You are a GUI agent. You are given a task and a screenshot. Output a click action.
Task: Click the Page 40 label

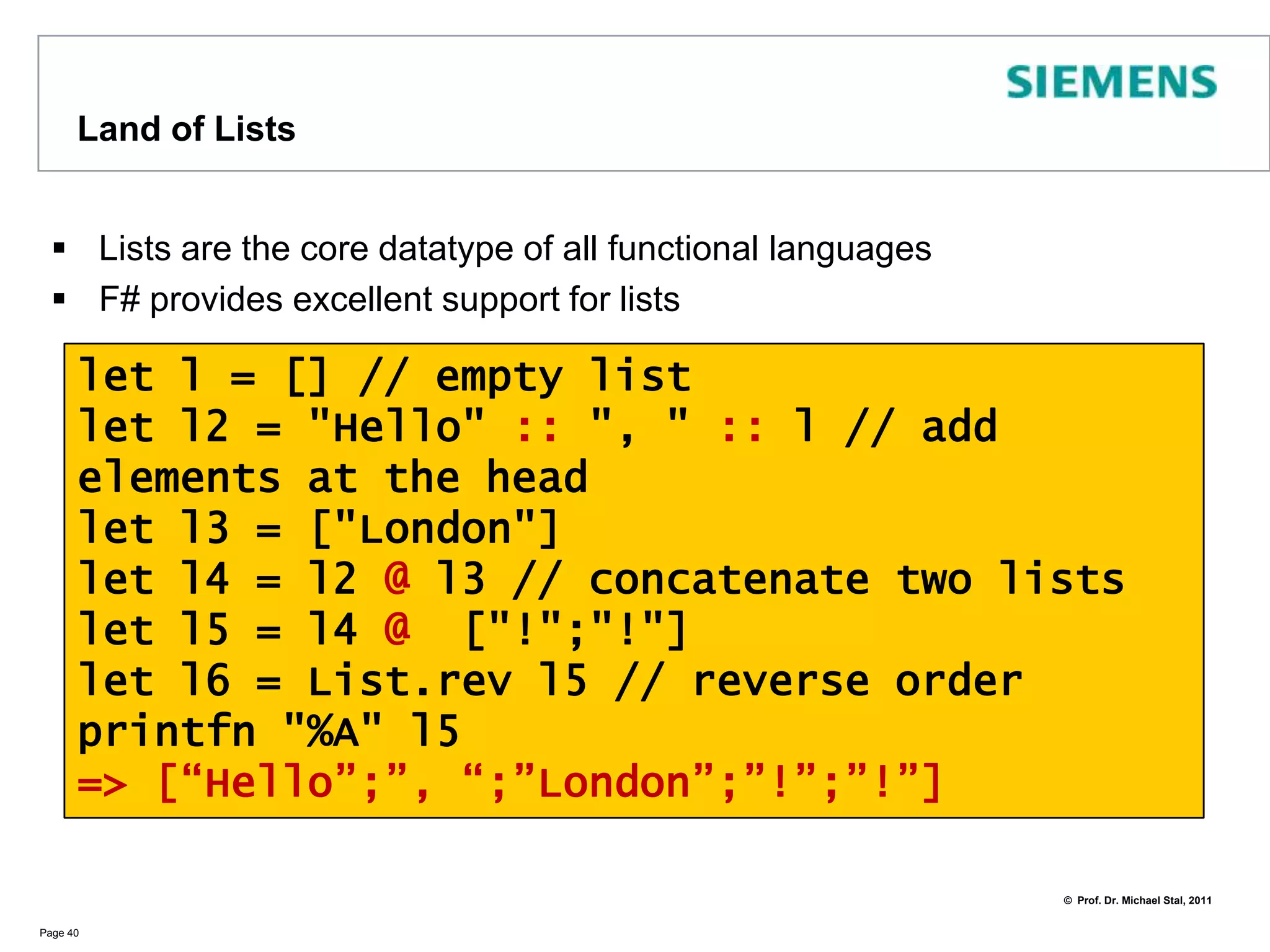tap(59, 933)
